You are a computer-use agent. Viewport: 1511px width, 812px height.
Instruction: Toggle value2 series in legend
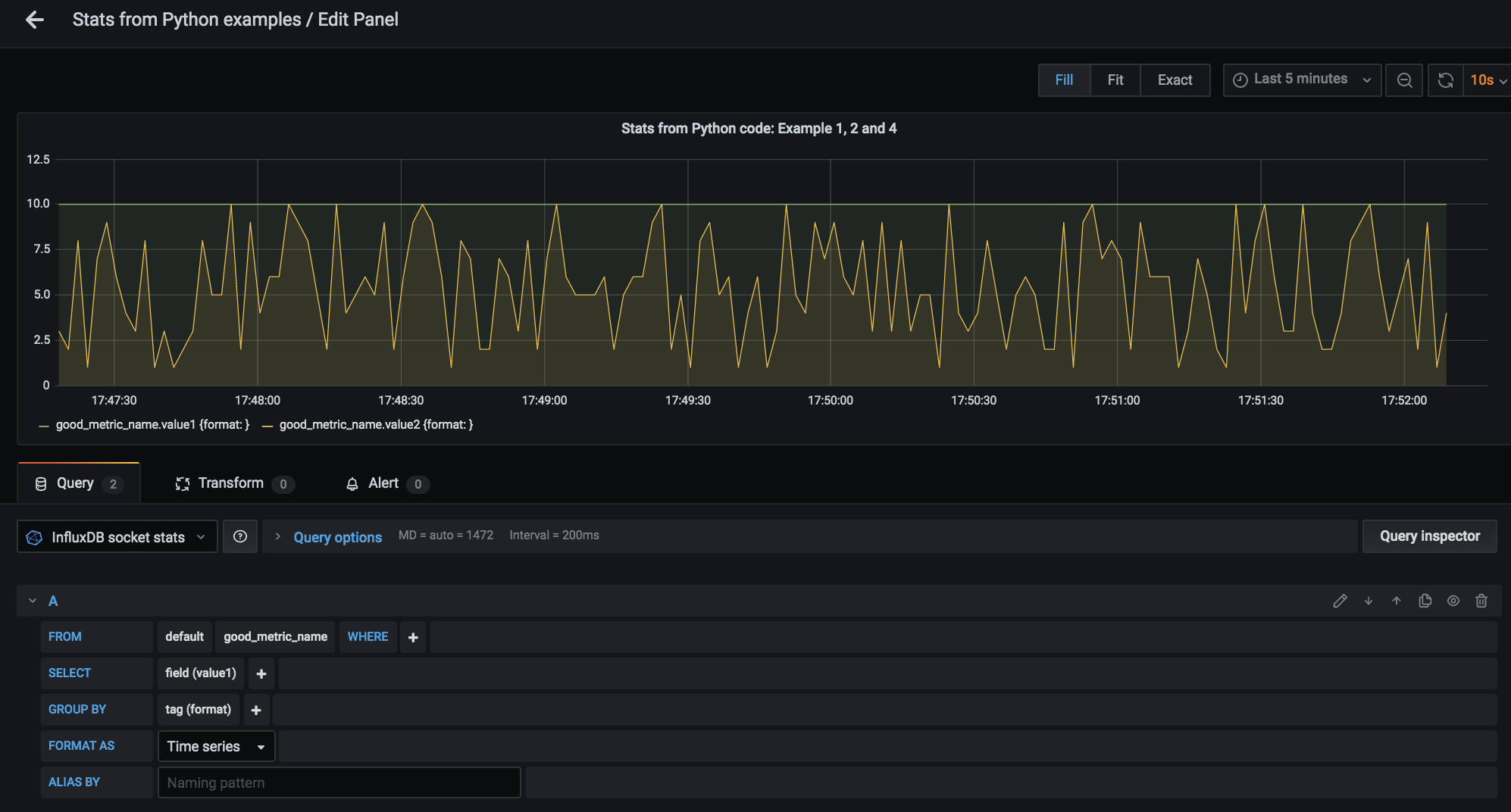pyautogui.click(x=376, y=425)
